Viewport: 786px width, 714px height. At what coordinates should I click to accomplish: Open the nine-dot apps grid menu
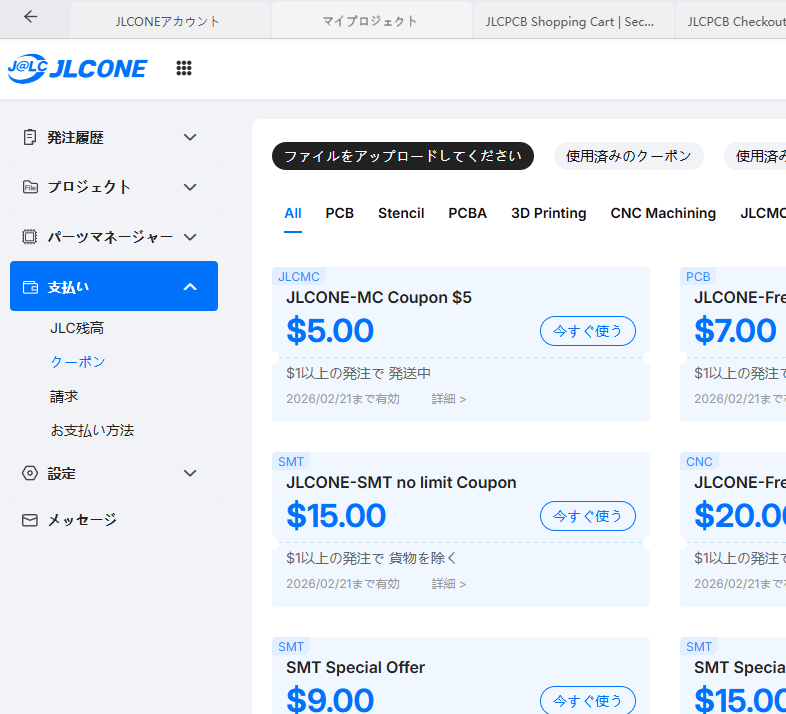[184, 68]
